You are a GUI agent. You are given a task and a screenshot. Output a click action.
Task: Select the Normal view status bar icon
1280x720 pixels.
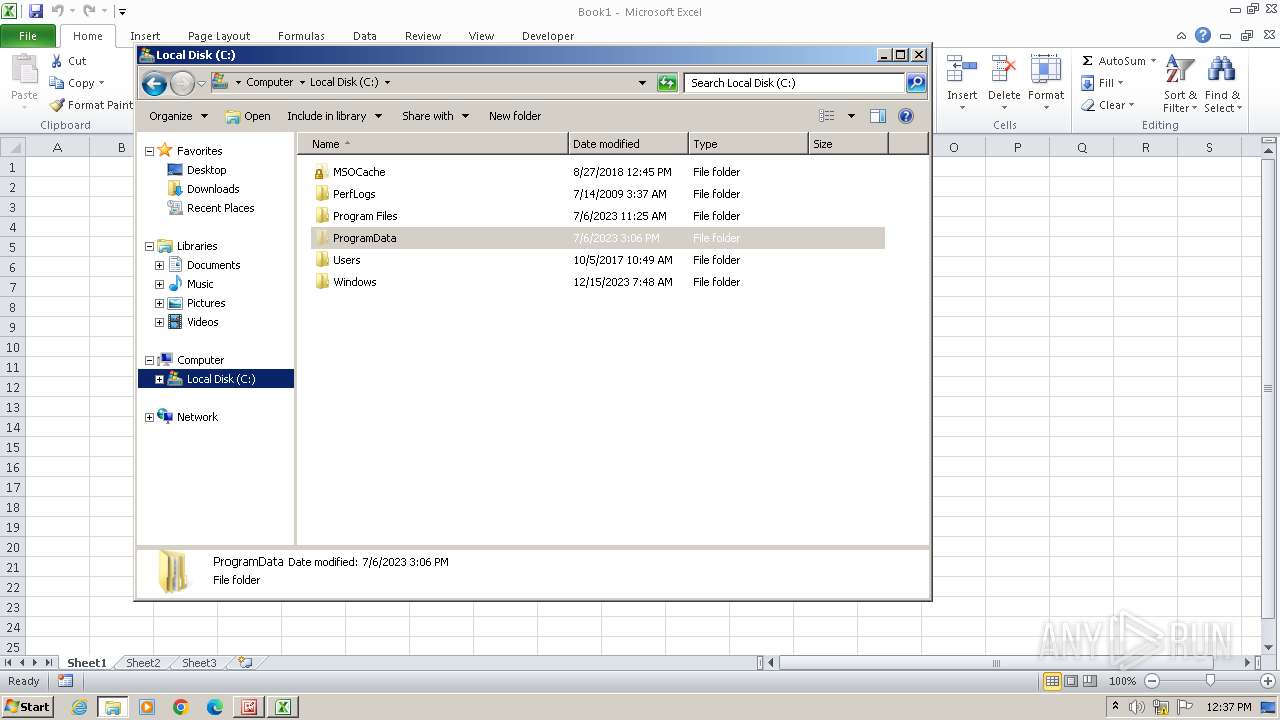click(x=1052, y=681)
